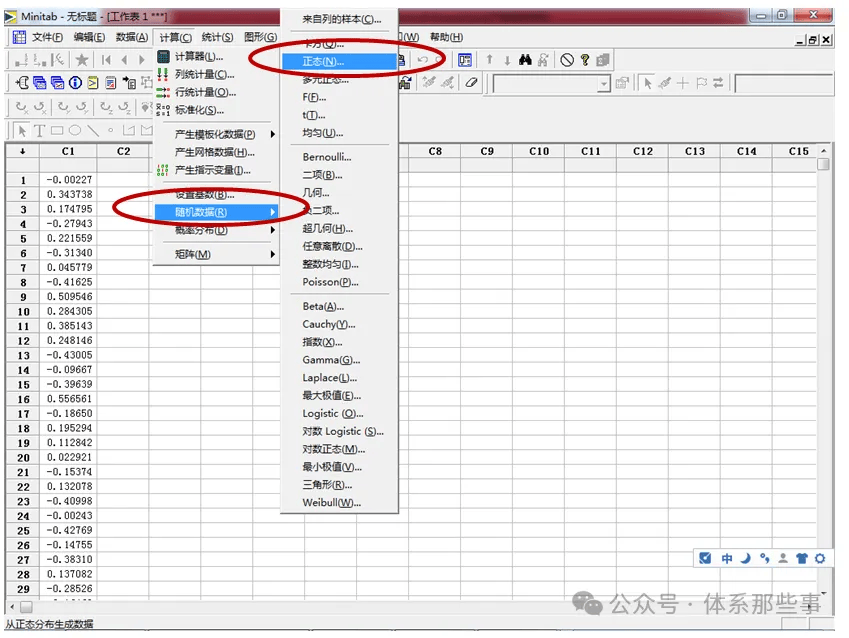The width and height of the screenshot is (849, 638).
Task: Click the shirt skin icon on the input method bar
Action: click(802, 558)
